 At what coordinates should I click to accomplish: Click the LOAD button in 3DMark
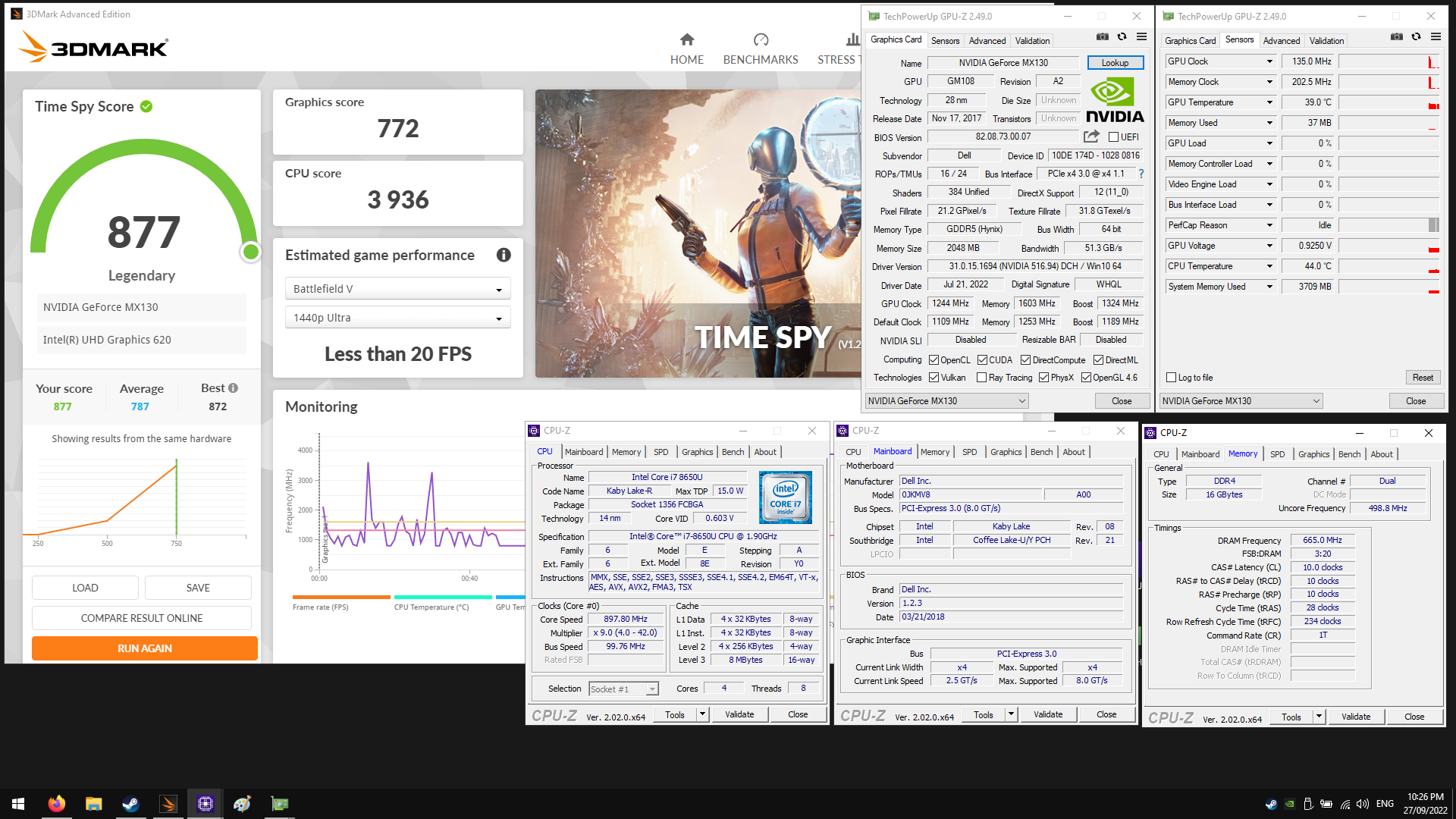[x=85, y=588]
